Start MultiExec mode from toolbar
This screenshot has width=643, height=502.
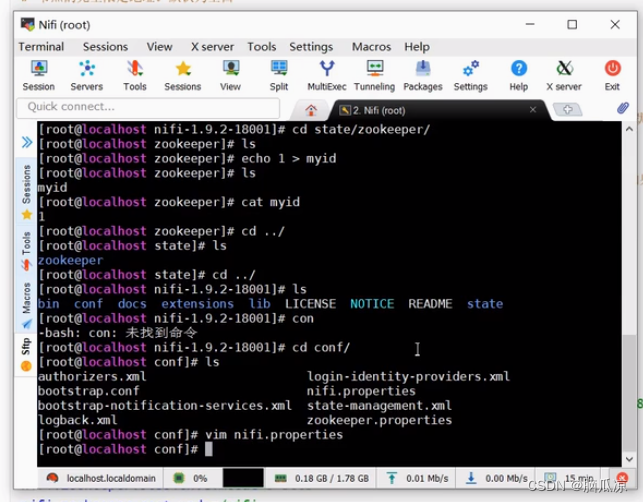(x=327, y=76)
